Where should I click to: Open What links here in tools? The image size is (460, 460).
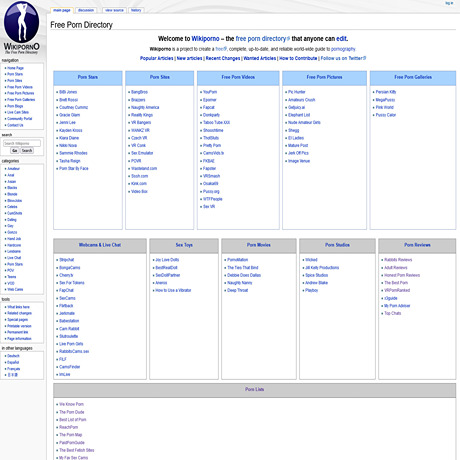click(x=18, y=307)
